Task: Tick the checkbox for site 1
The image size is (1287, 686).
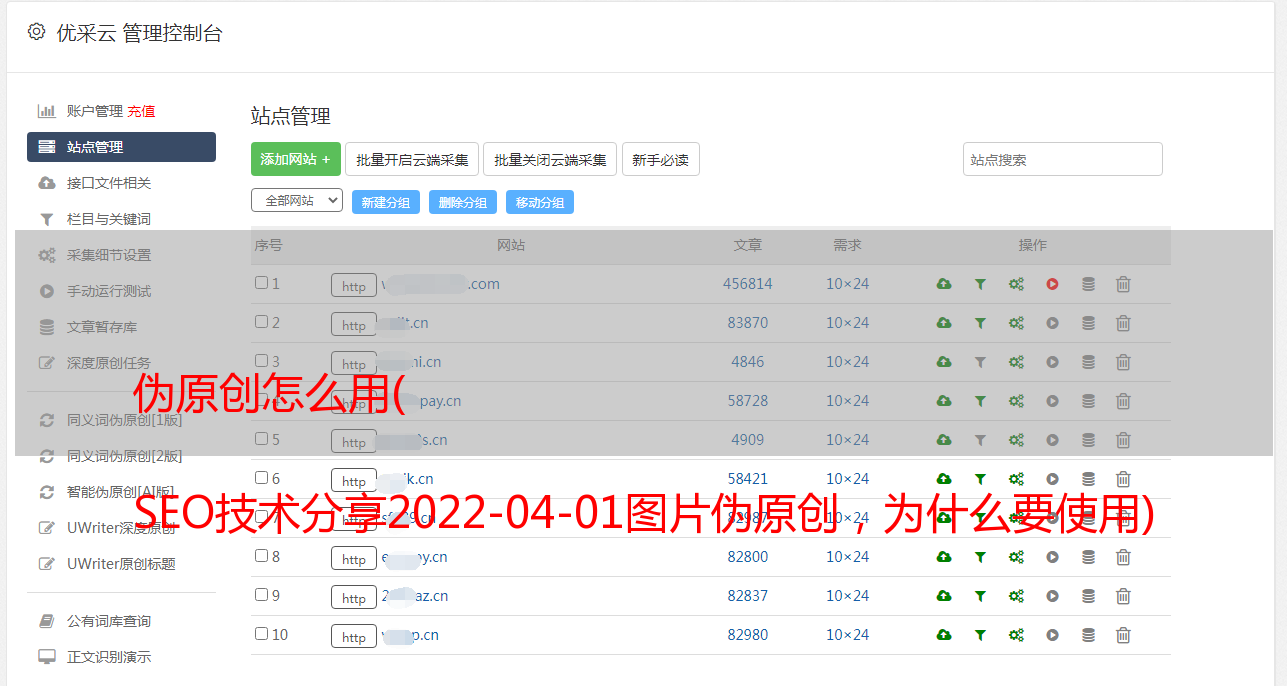Action: coord(261,283)
